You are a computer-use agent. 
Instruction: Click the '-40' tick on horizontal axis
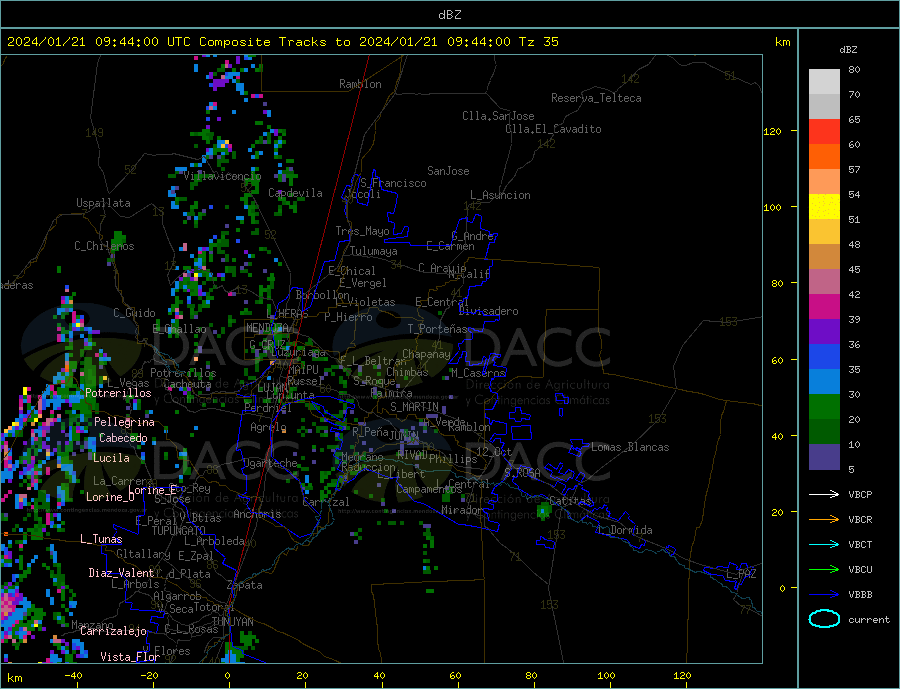coord(73,676)
